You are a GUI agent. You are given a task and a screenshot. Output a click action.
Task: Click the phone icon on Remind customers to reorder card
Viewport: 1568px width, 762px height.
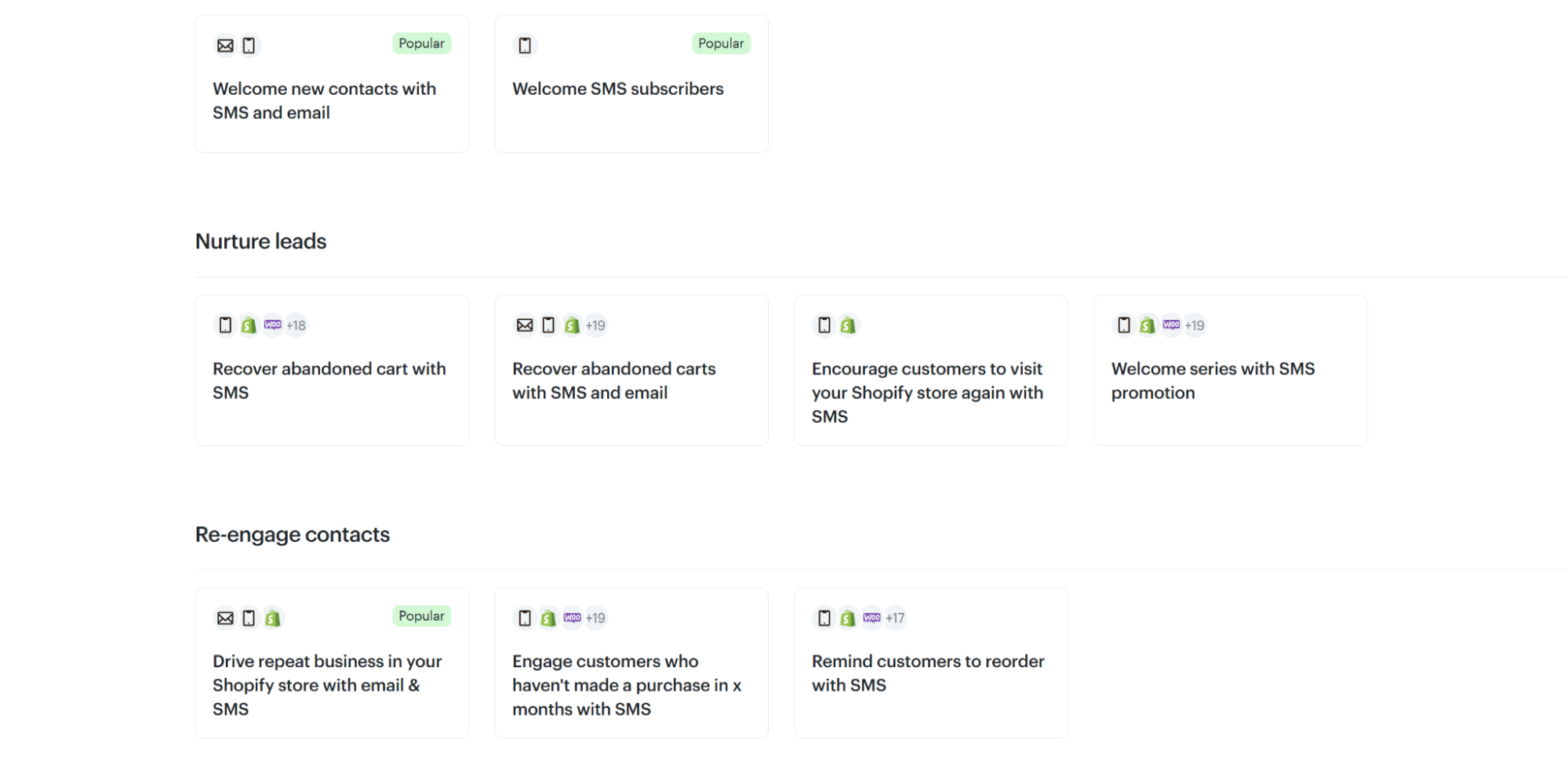pos(824,617)
